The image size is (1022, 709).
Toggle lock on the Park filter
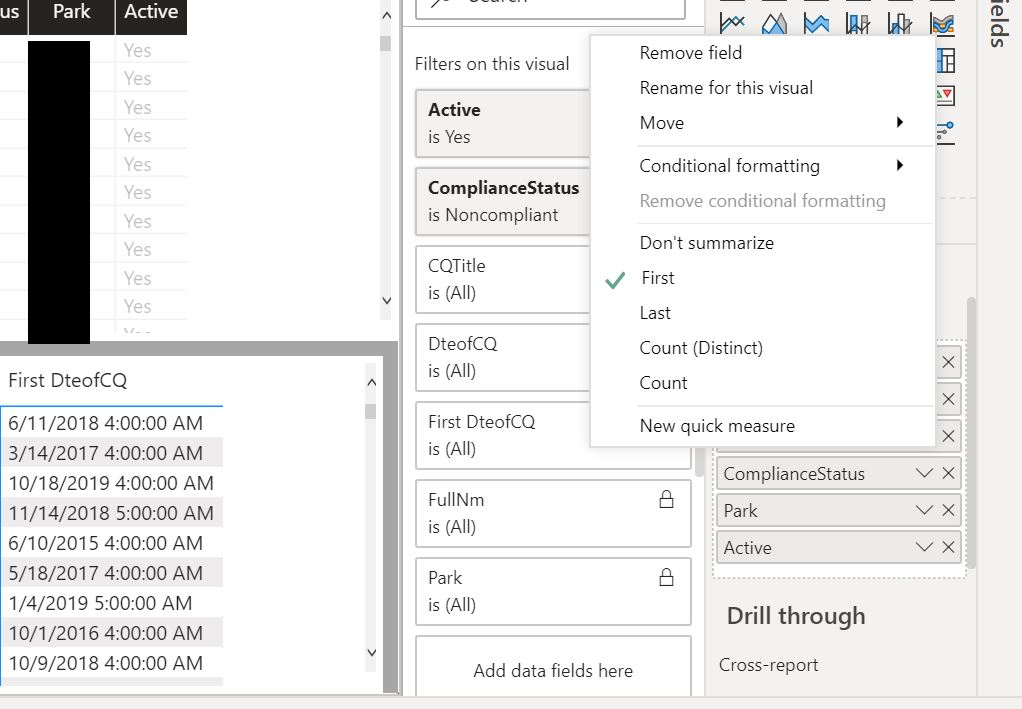coord(666,577)
